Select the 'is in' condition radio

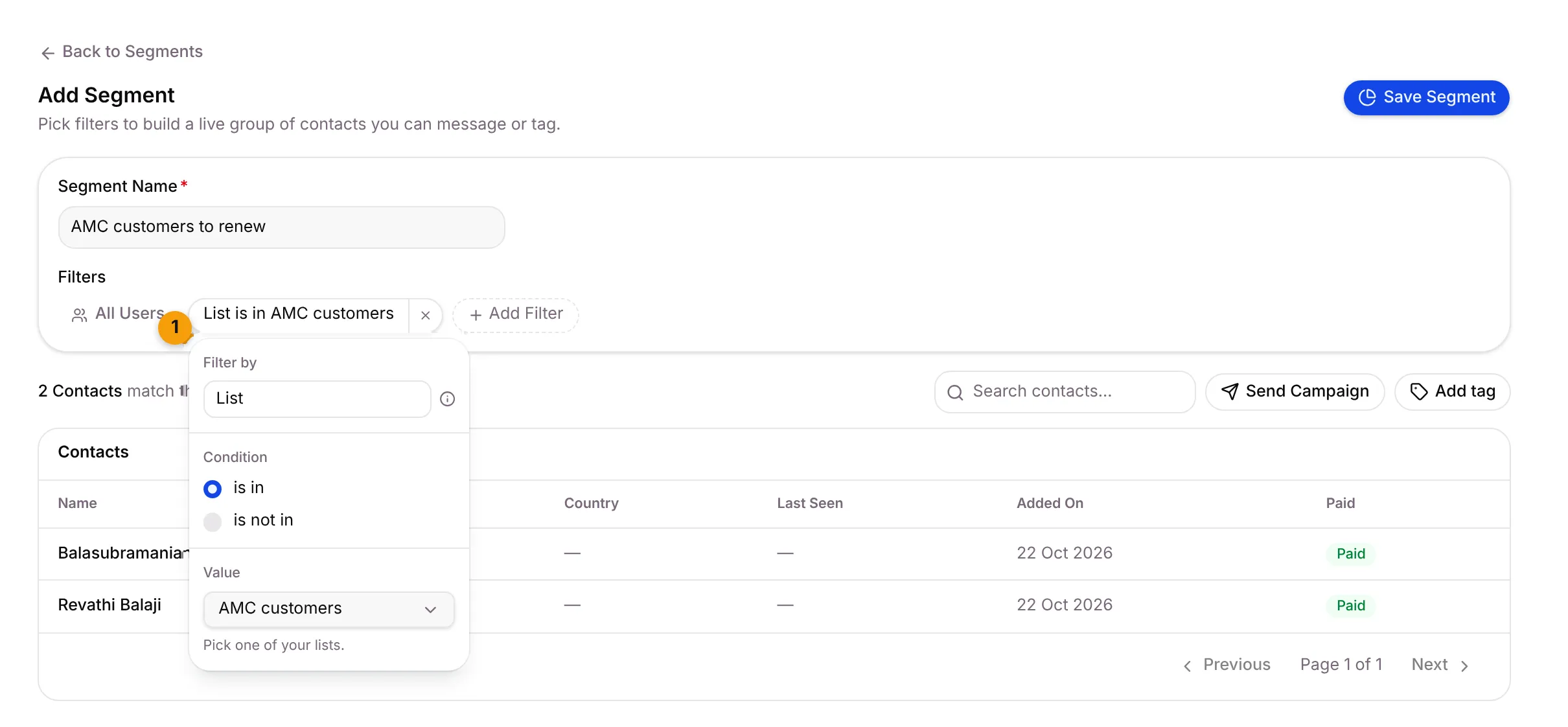[x=213, y=489]
